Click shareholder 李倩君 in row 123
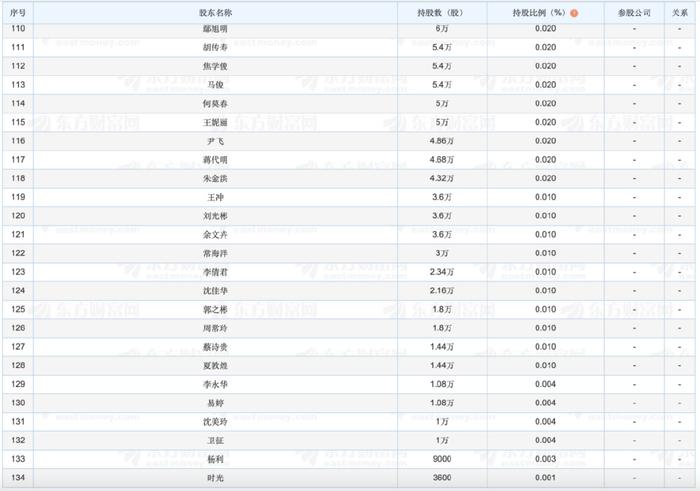Image resolution: width=700 pixels, height=491 pixels. 215,272
